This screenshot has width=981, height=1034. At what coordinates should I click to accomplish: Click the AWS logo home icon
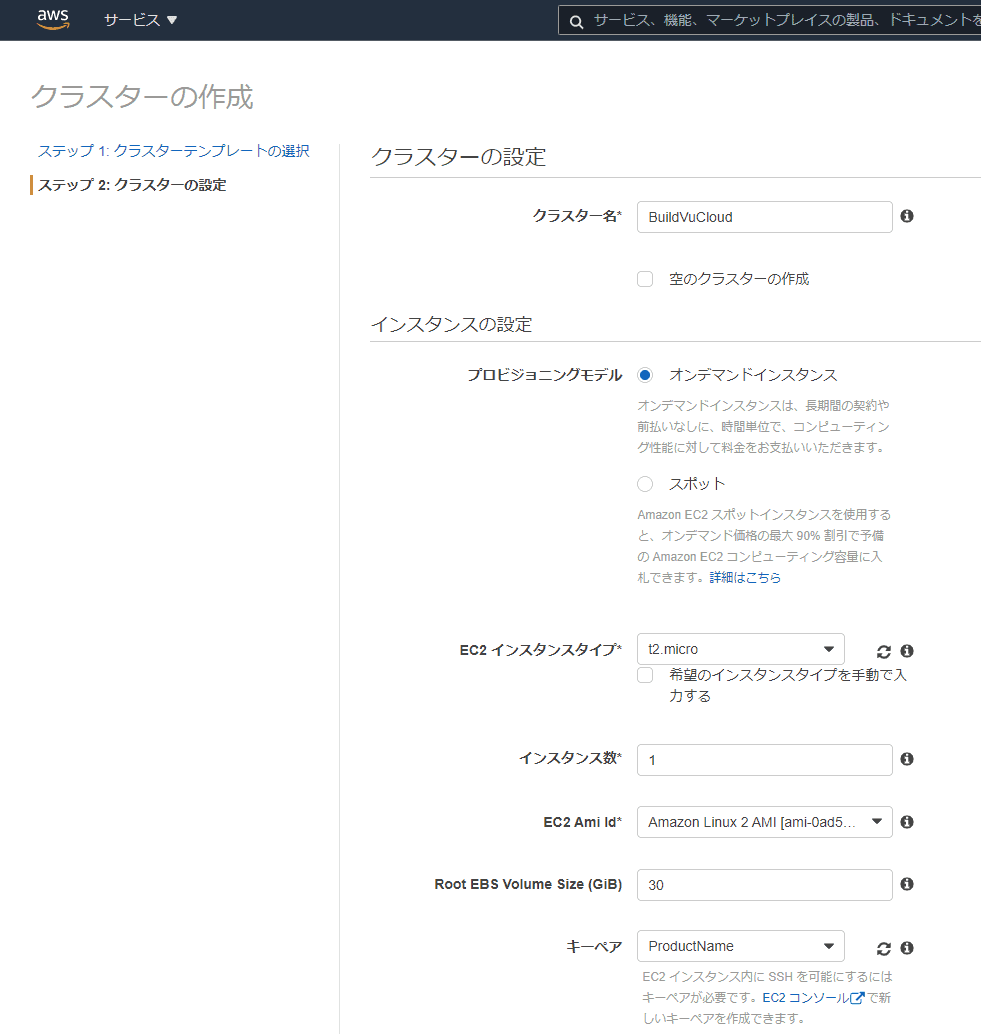(x=53, y=19)
